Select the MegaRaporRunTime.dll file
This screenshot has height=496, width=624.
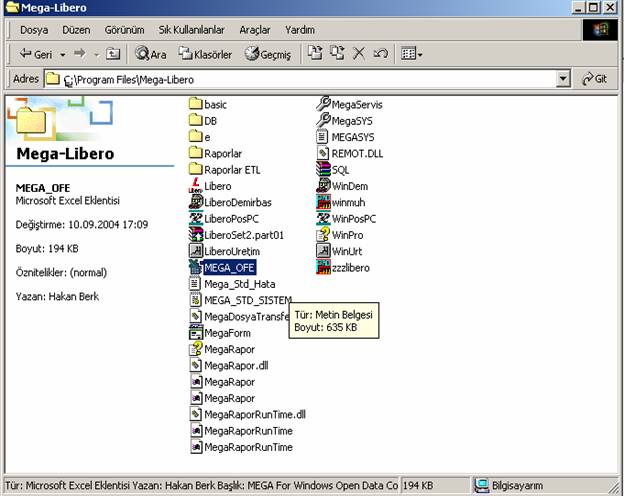coord(248,414)
